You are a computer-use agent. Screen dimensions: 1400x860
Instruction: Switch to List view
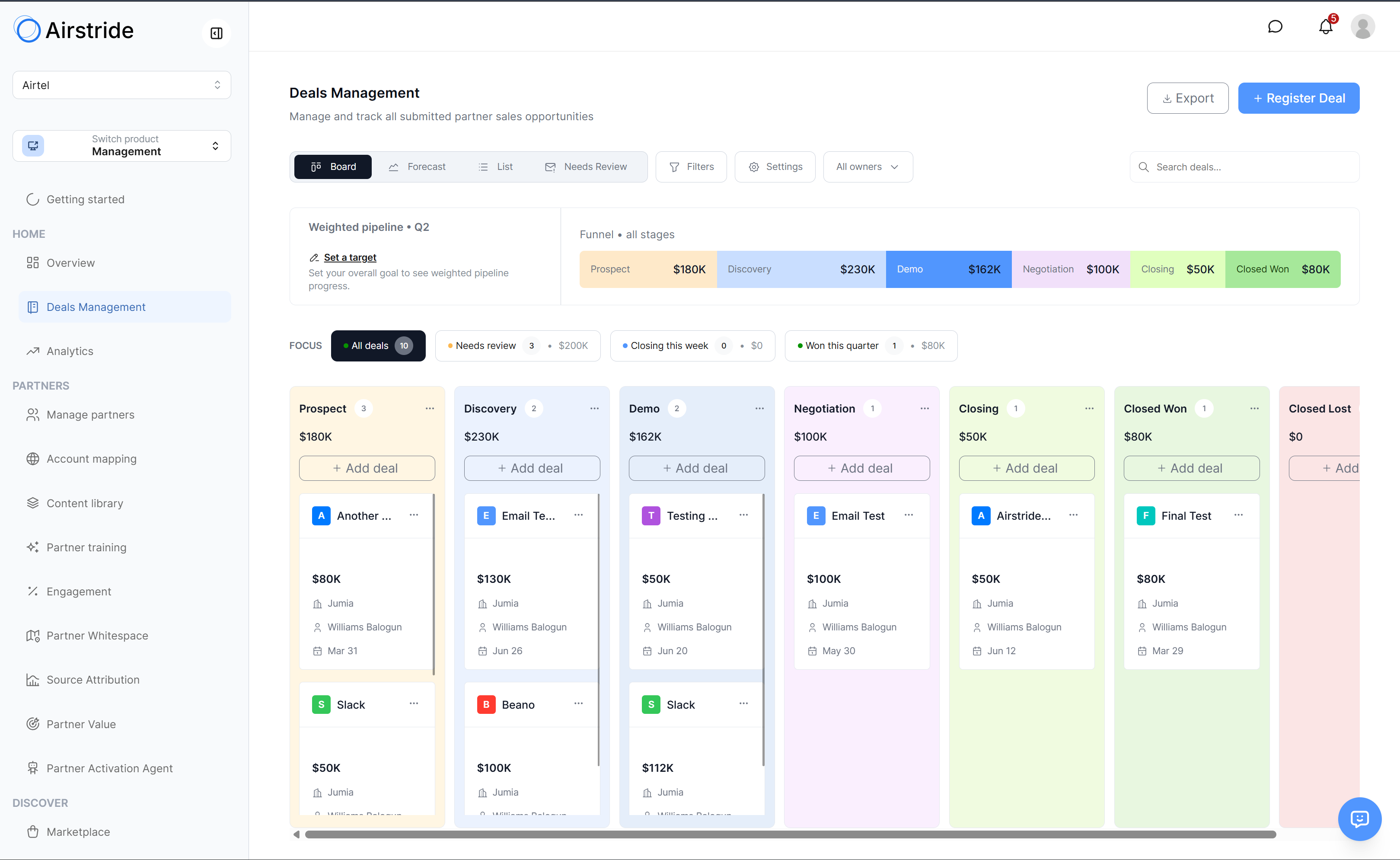[496, 166]
